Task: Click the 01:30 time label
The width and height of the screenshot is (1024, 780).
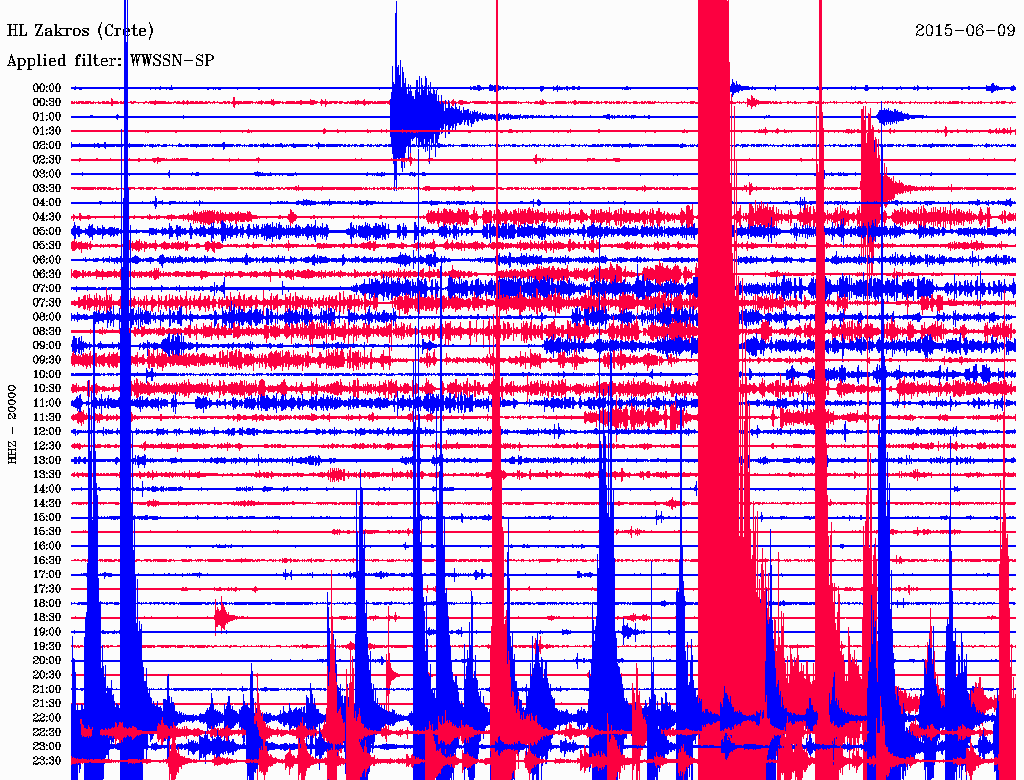Action: (x=47, y=131)
